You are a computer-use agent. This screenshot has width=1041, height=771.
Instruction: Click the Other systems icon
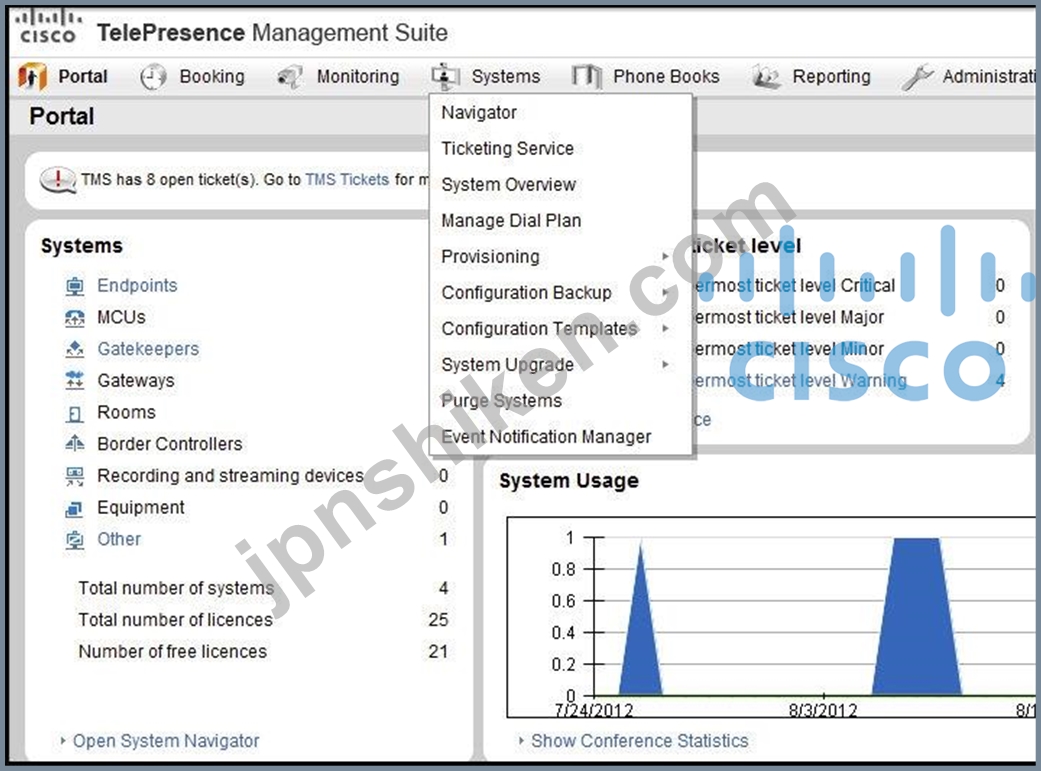coord(75,540)
